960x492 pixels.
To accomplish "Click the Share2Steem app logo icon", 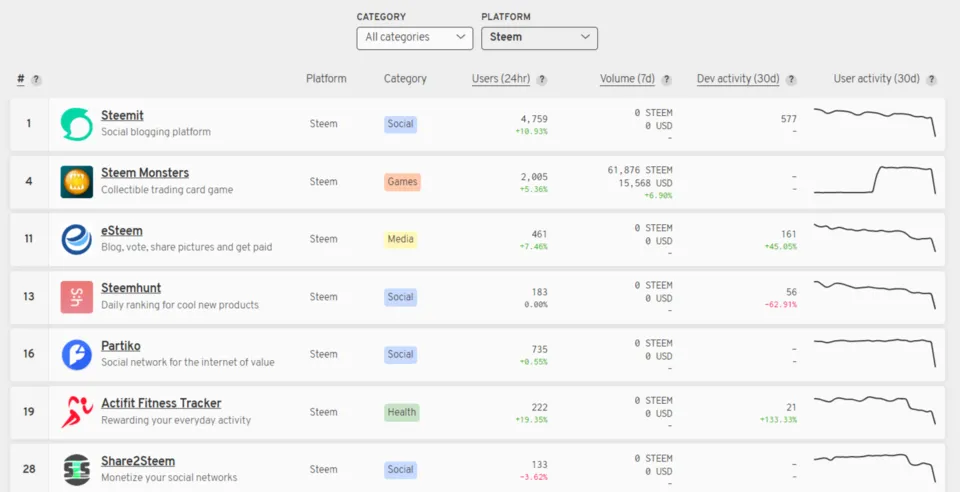I will click(x=77, y=469).
